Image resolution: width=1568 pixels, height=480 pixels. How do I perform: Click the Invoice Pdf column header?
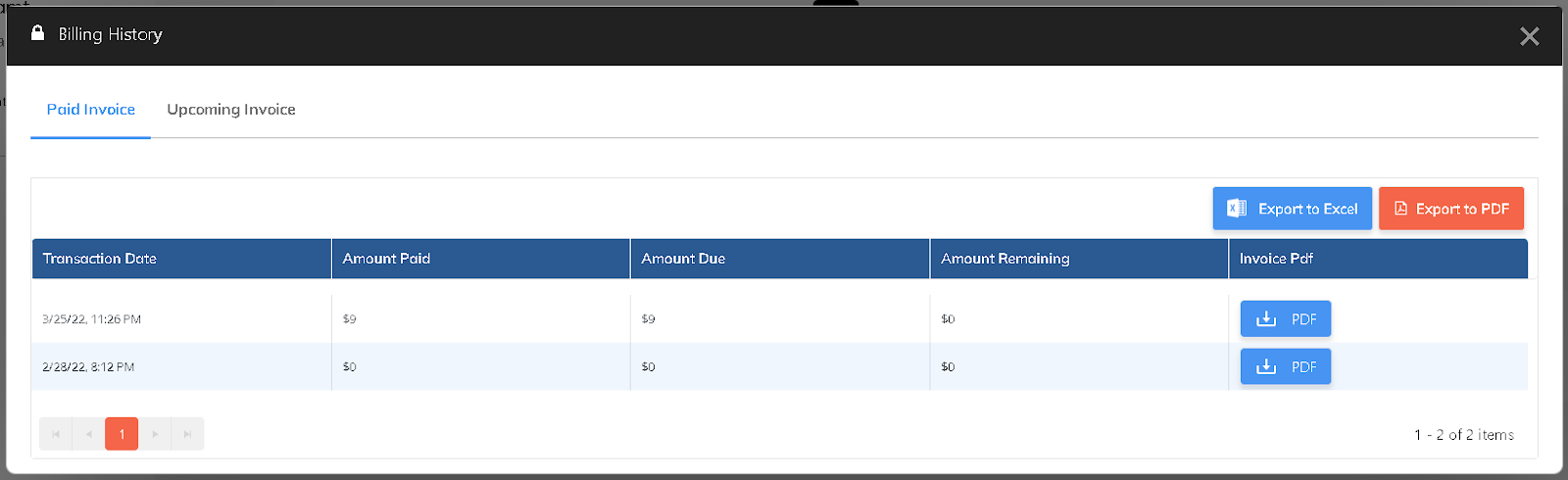coord(1276,259)
